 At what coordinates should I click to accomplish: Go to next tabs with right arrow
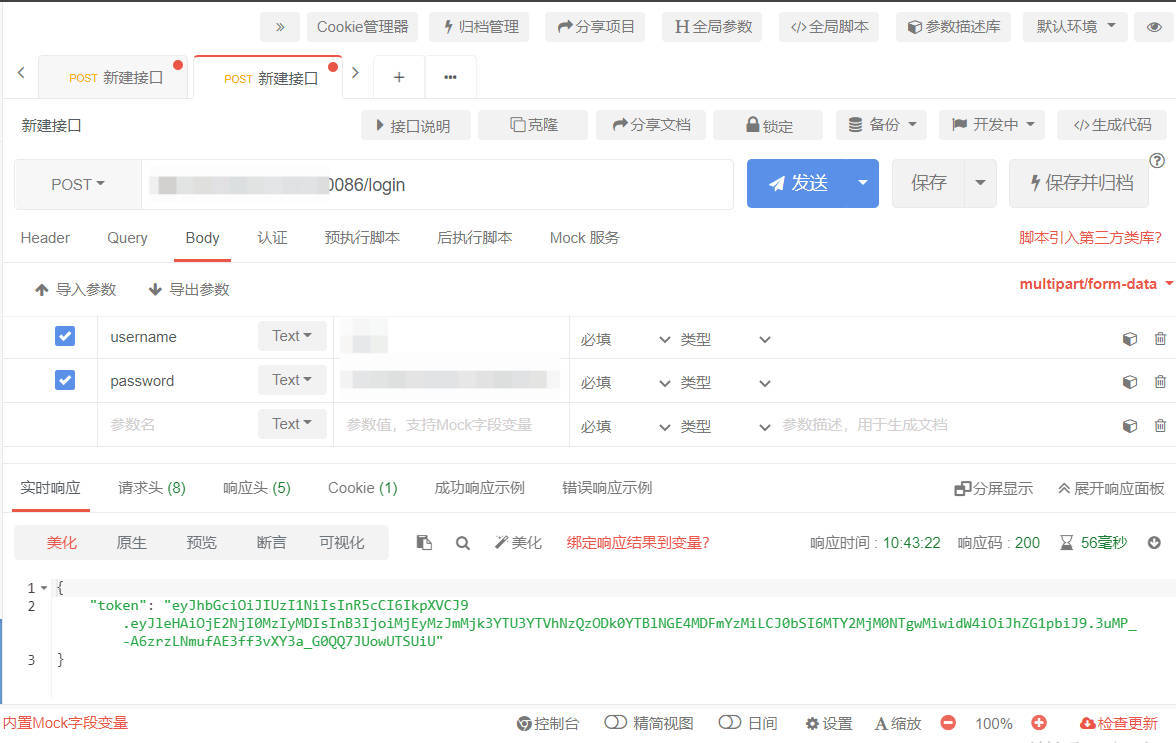pos(356,73)
